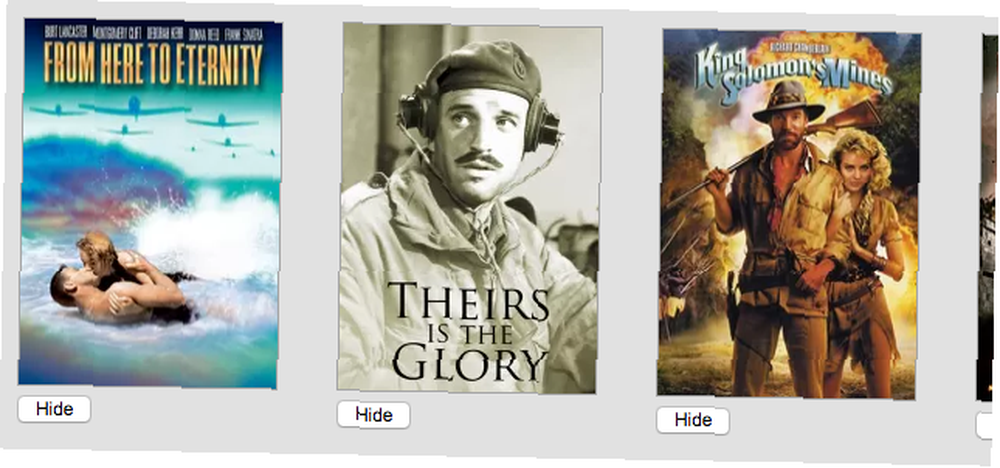Select the Theirs Is the Glory poster
The image size is (1000, 468).
tap(469, 208)
